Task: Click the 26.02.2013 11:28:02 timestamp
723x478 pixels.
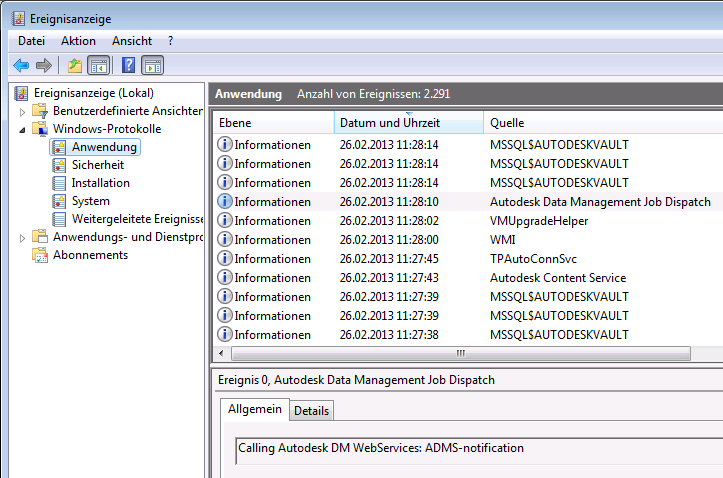Action: coord(389,221)
